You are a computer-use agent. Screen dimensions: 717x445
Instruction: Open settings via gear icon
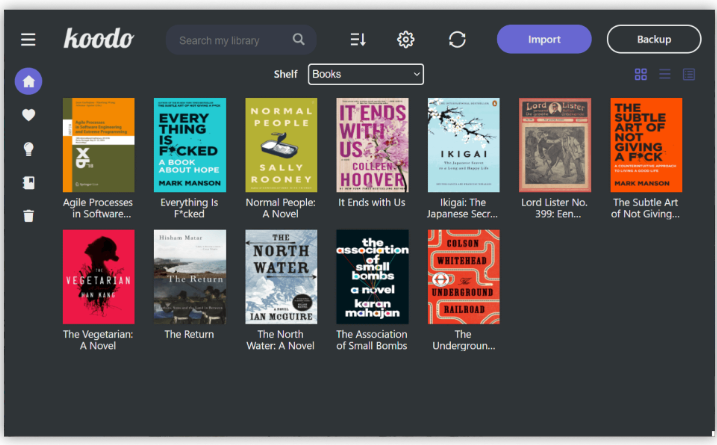click(406, 40)
